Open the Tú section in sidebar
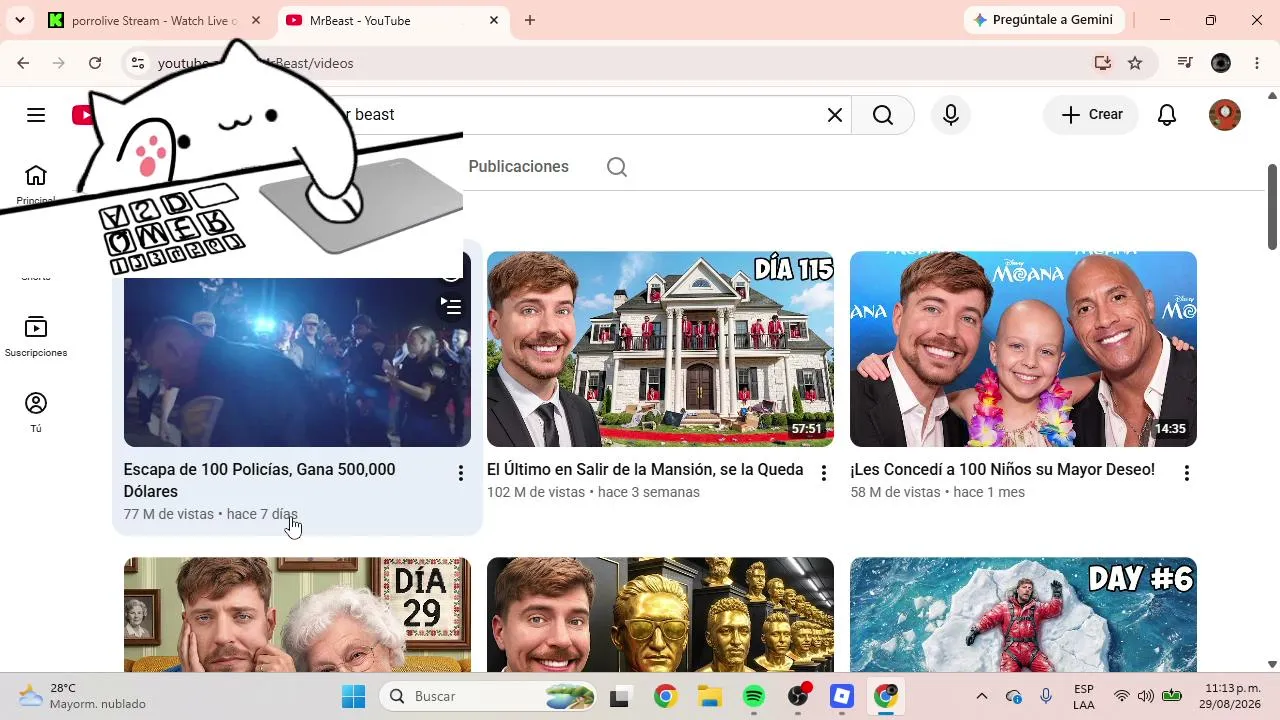Screen dimensions: 1280x720 (x=36, y=412)
